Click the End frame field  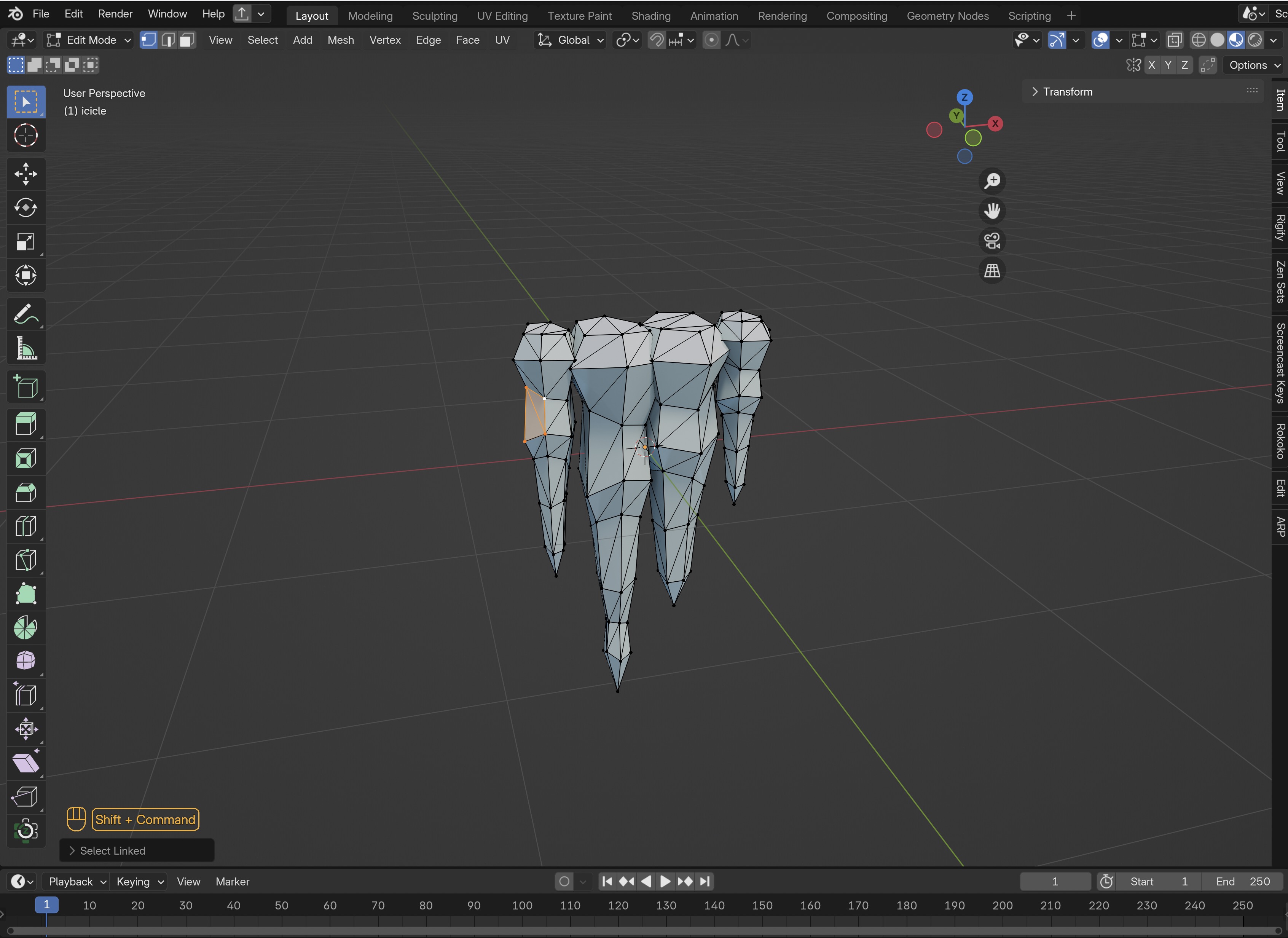(1243, 881)
